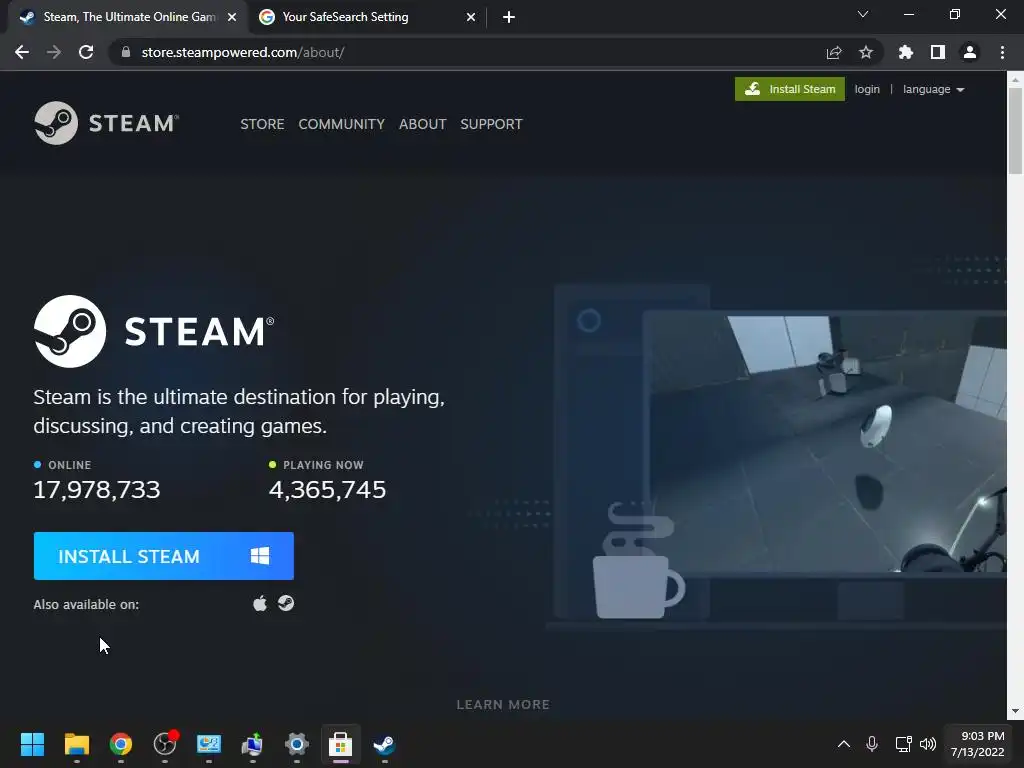This screenshot has height=768, width=1024.
Task: Click the Steam logo in the page header
Action: coord(106,123)
